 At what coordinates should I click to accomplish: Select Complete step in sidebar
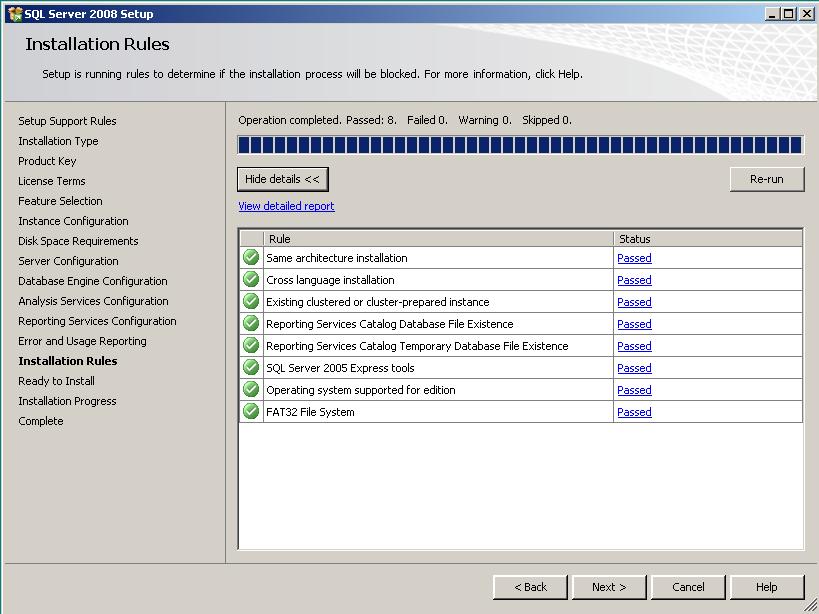[41, 421]
